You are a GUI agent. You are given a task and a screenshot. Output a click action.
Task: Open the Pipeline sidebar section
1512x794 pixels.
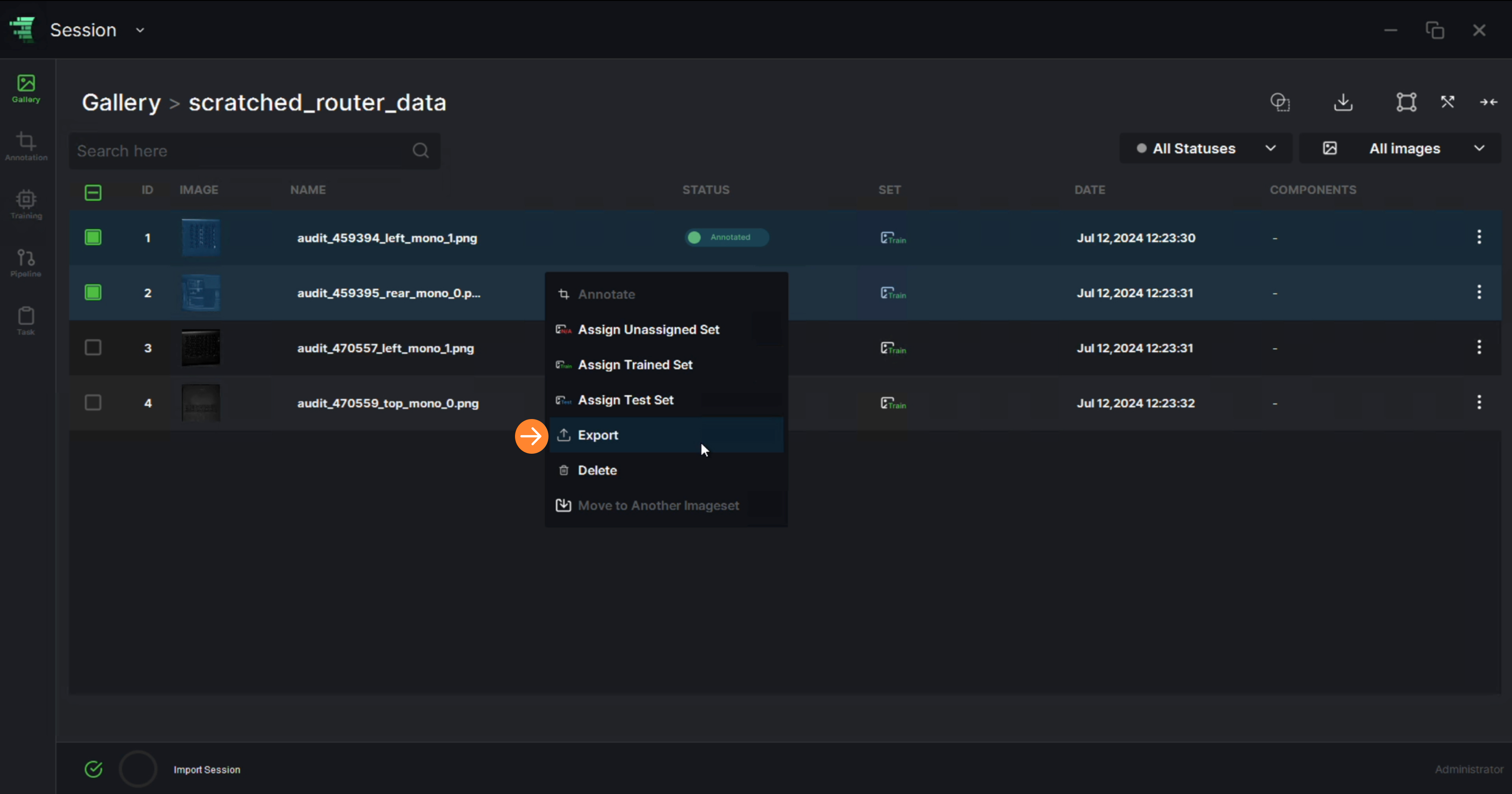click(x=26, y=263)
